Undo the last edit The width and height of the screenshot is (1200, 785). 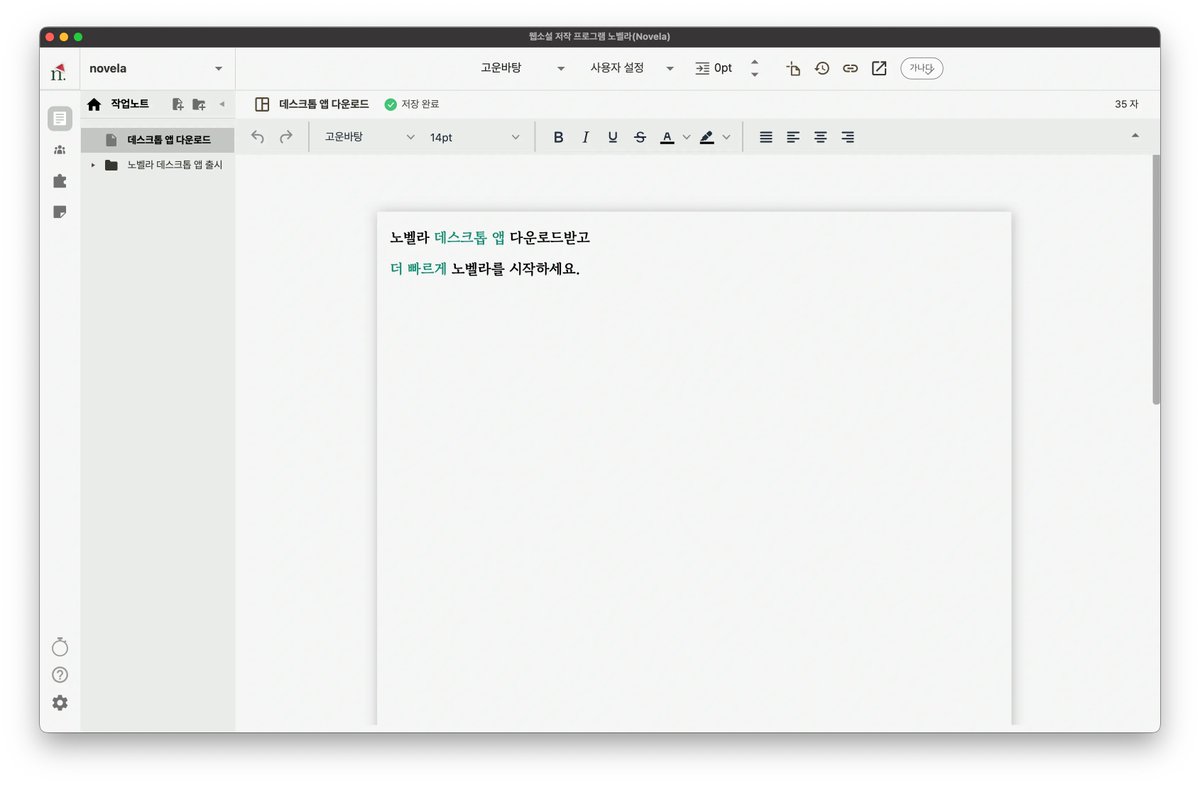[x=258, y=137]
